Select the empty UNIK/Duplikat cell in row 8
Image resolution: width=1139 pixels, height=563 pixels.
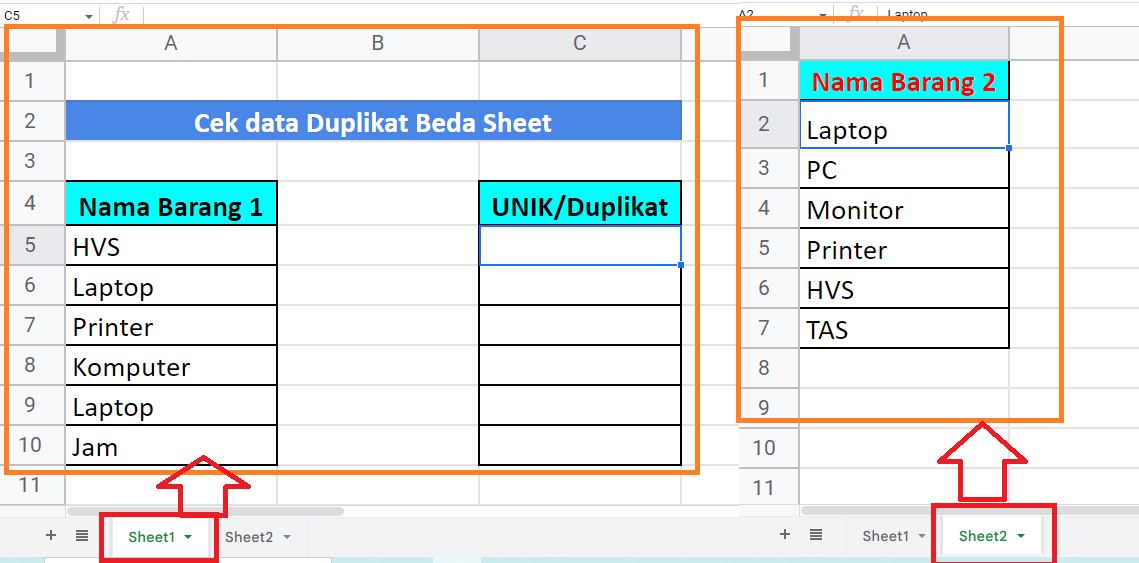(x=580, y=365)
